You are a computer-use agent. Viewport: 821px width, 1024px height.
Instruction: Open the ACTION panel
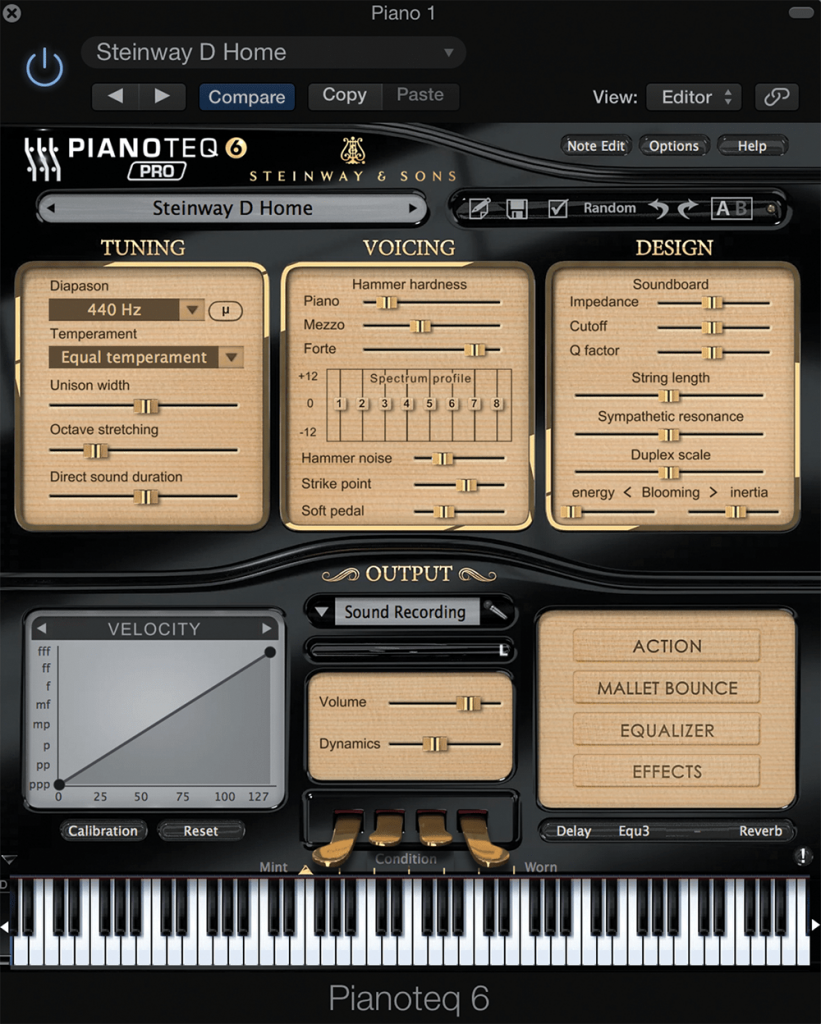tap(667, 646)
